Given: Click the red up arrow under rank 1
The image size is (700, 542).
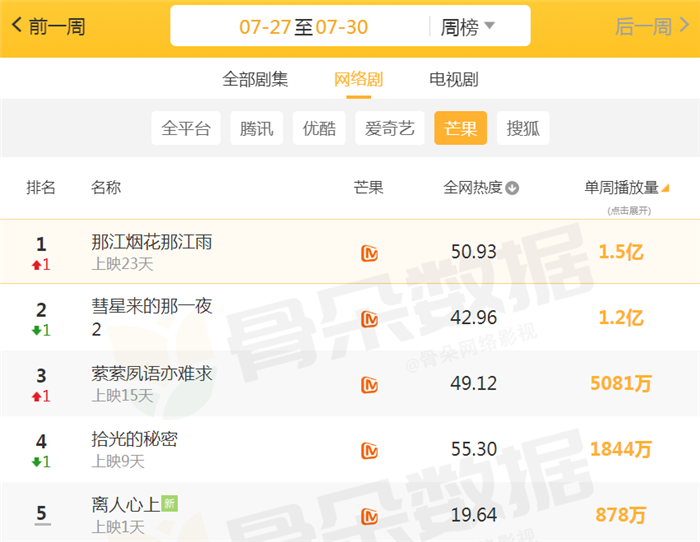Looking at the screenshot, I should 36,265.
